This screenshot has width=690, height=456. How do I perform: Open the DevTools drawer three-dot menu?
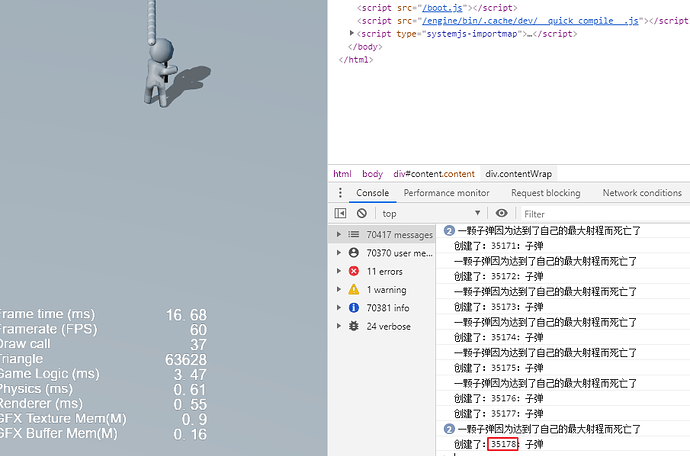[340, 193]
